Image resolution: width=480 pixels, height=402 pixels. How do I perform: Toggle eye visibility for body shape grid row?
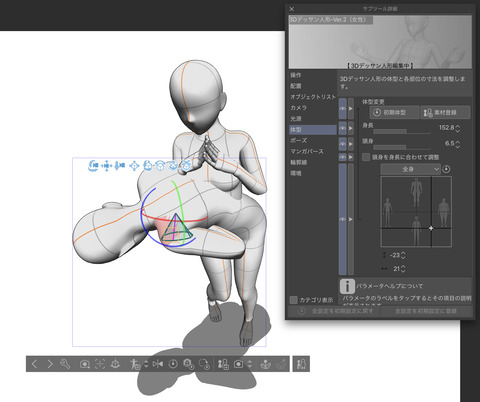coord(343,219)
